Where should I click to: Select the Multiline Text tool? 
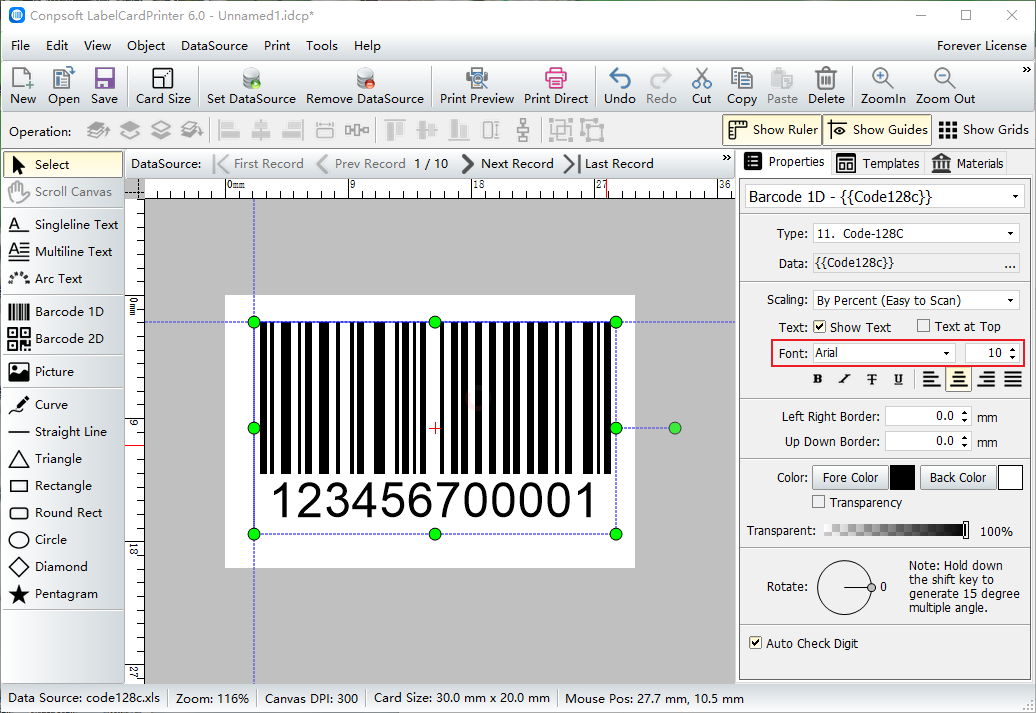point(63,252)
